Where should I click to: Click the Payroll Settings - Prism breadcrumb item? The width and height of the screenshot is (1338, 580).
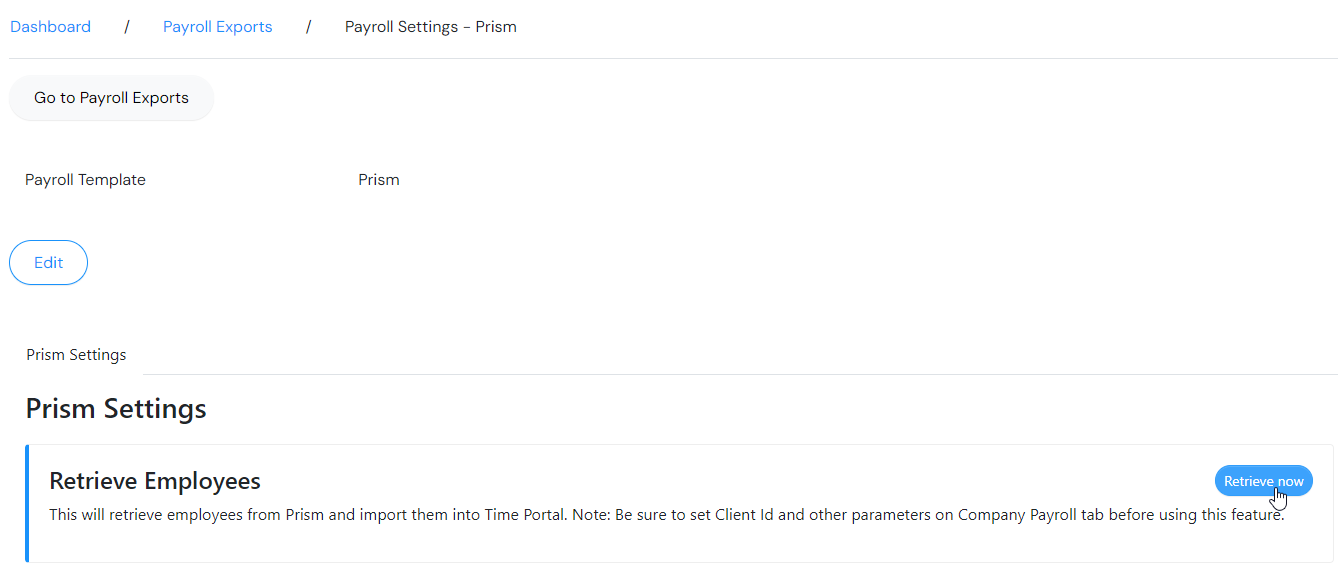pyautogui.click(x=430, y=26)
